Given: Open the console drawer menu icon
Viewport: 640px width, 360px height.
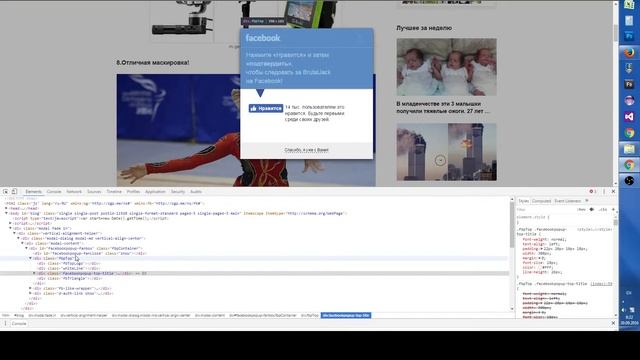Looking at the screenshot, I should [x=5, y=323].
